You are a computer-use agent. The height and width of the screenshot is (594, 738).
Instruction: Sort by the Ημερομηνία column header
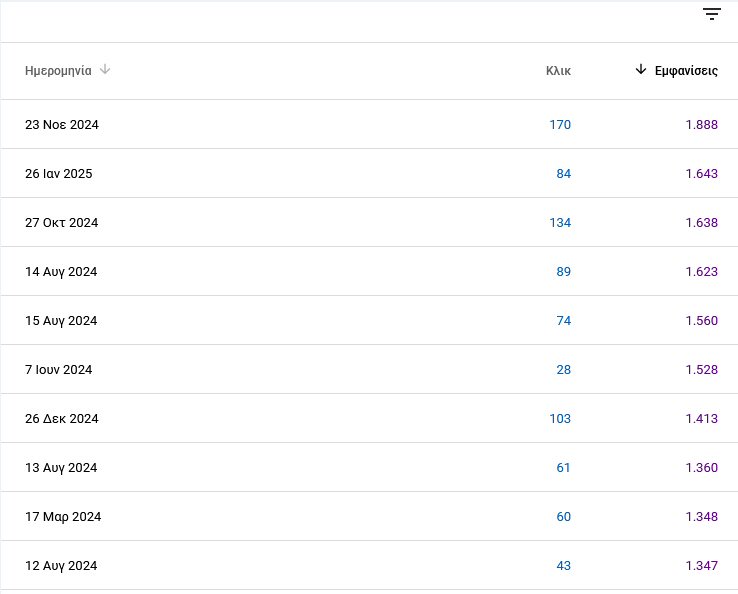[58, 71]
